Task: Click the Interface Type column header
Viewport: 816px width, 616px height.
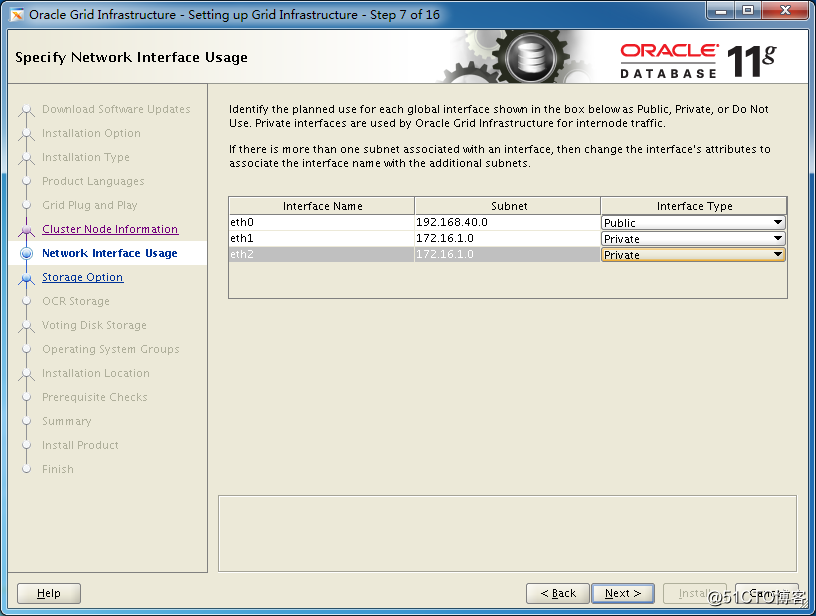Action: [694, 206]
